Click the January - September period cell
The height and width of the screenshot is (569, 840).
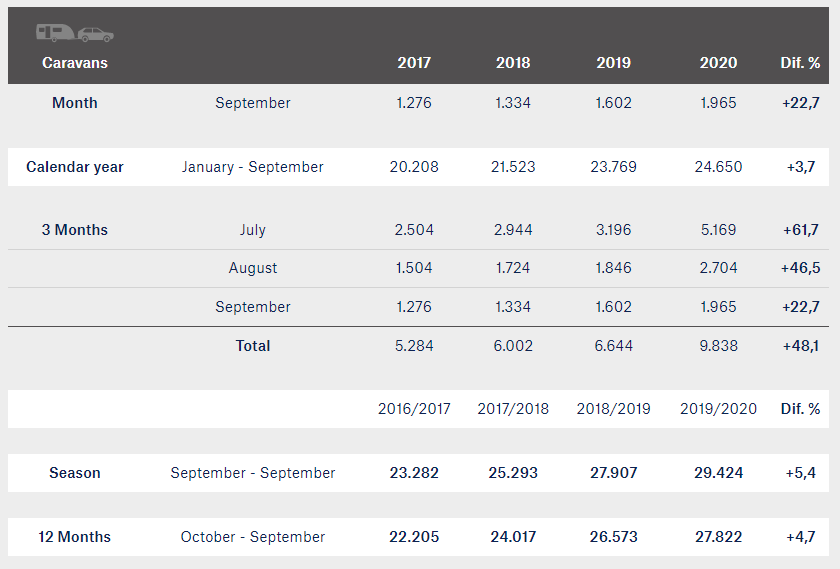(253, 167)
